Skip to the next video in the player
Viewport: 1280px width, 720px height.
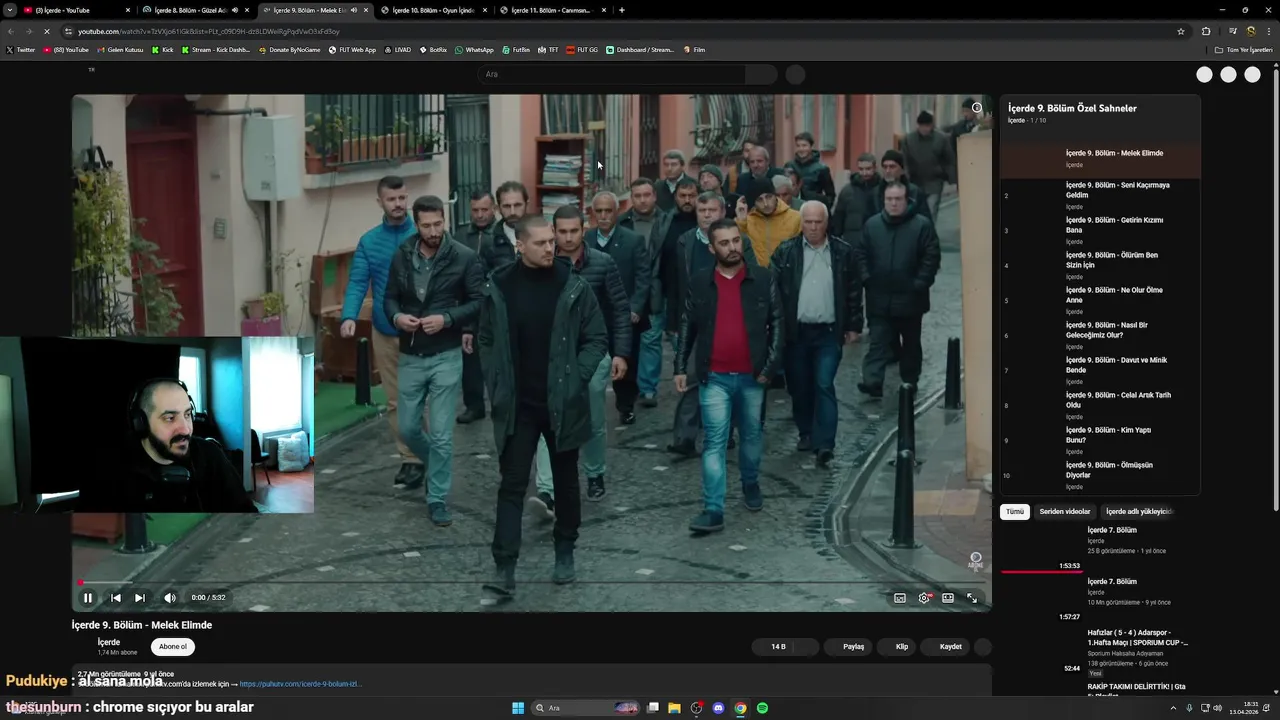140,598
